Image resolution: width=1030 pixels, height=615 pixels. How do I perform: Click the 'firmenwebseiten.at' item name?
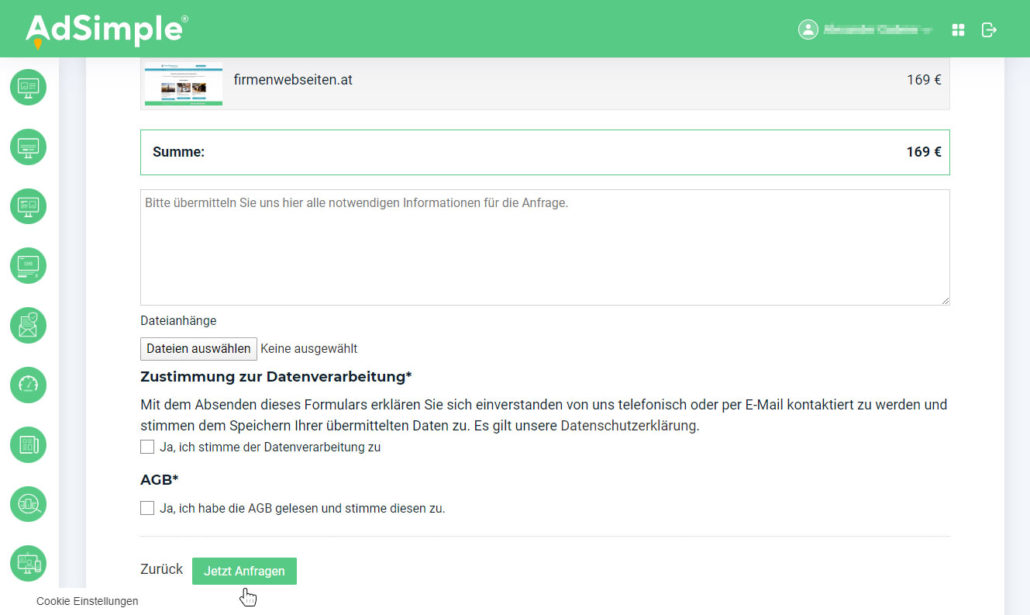coord(293,80)
